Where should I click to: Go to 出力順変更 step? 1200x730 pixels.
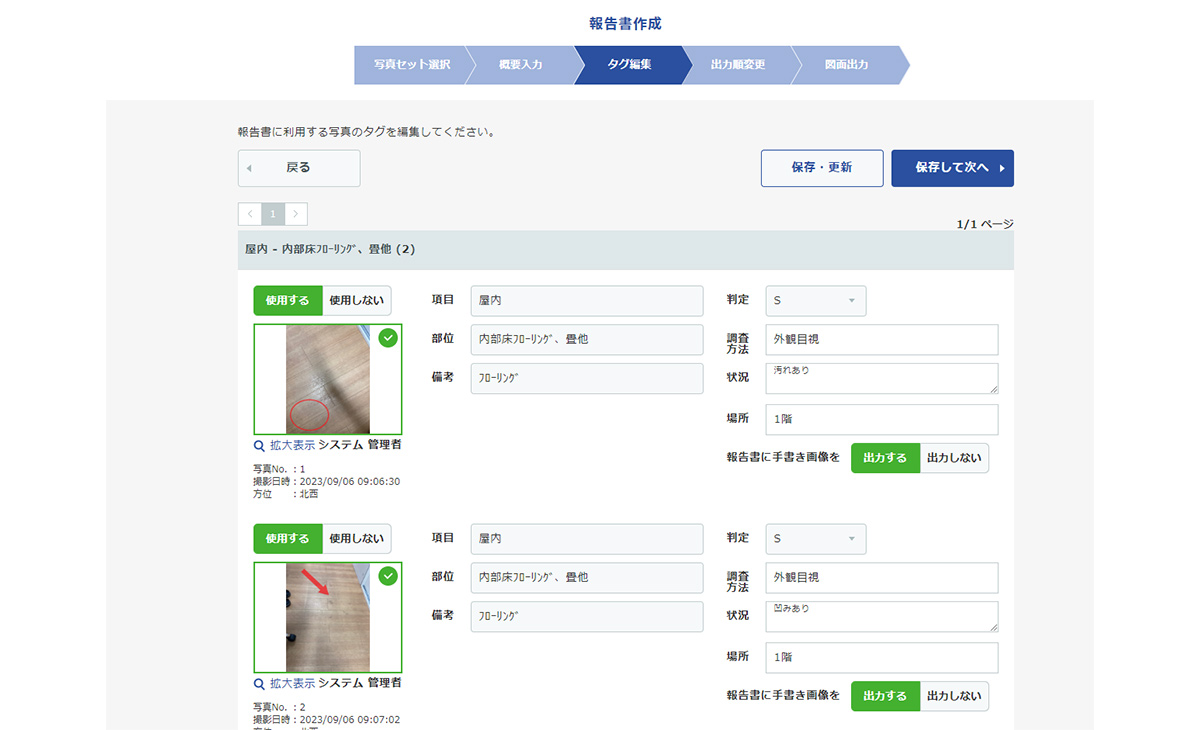pos(738,65)
